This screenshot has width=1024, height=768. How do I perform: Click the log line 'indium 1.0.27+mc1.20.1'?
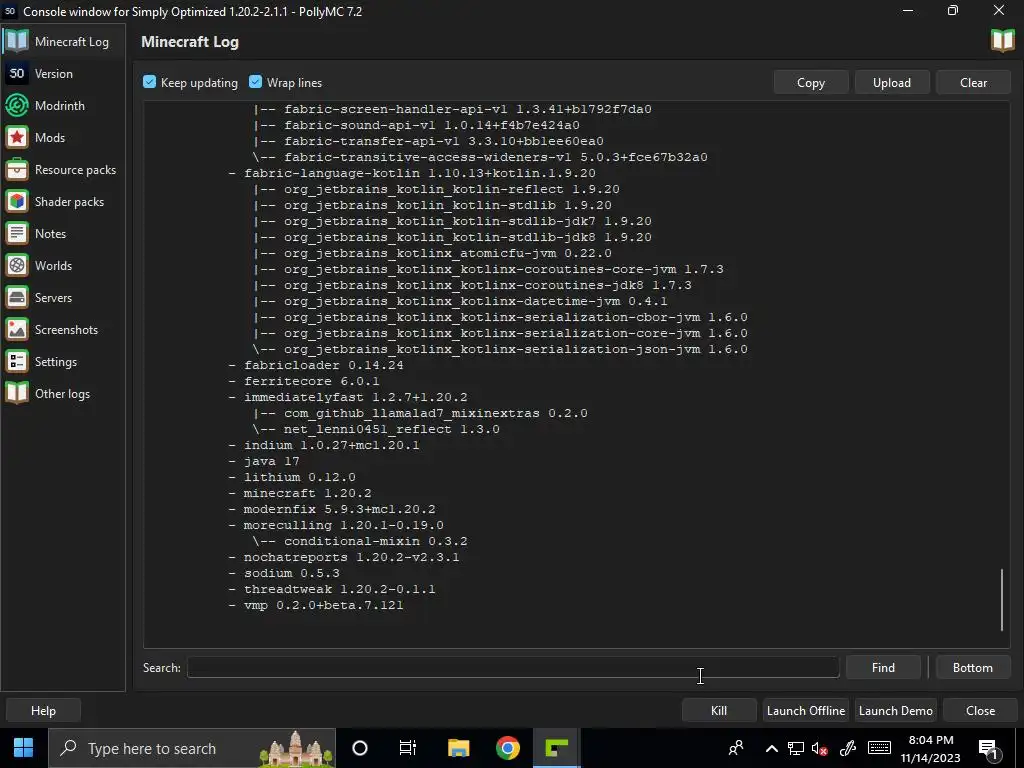tap(331, 445)
